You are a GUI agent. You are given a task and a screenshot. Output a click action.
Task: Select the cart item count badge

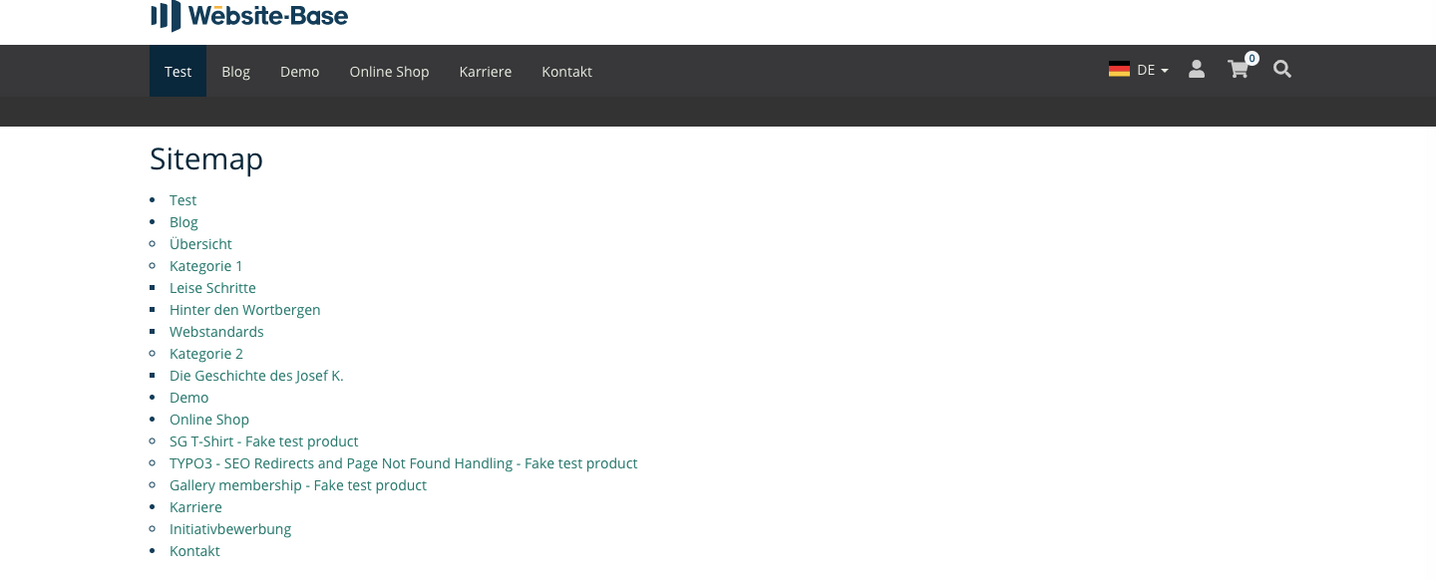coord(1251,57)
